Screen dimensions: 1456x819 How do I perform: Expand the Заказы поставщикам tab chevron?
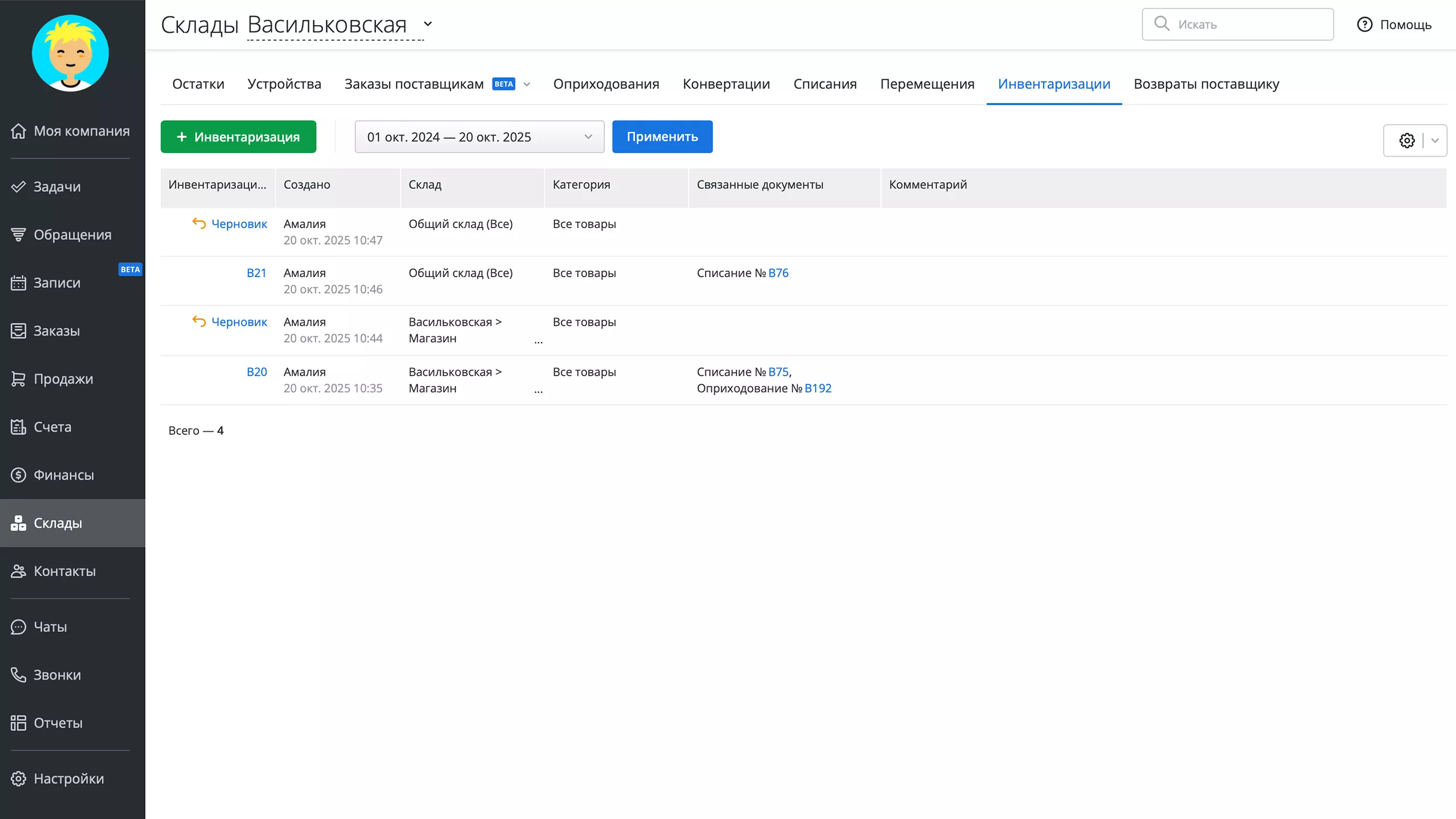tap(527, 84)
